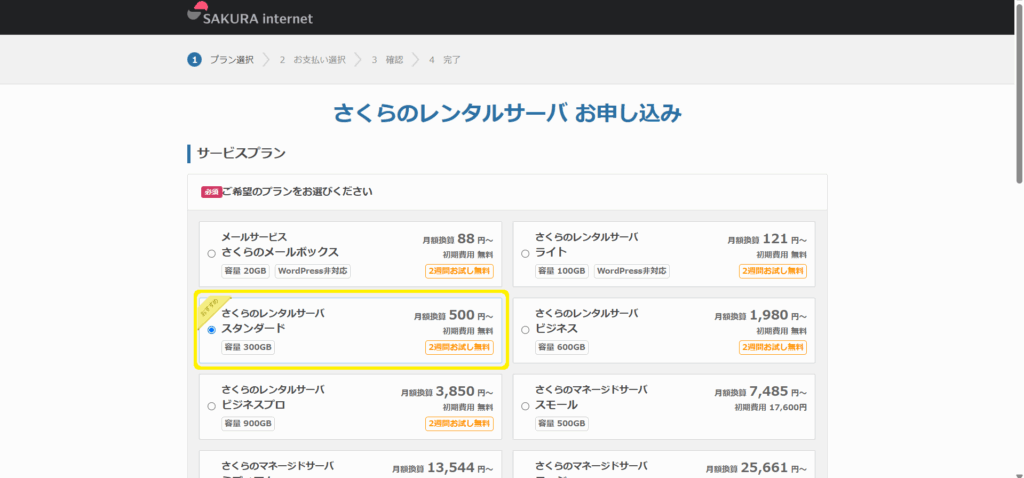Click the plan card priced 13,544円
This screenshot has width=1024, height=478.
point(350,466)
